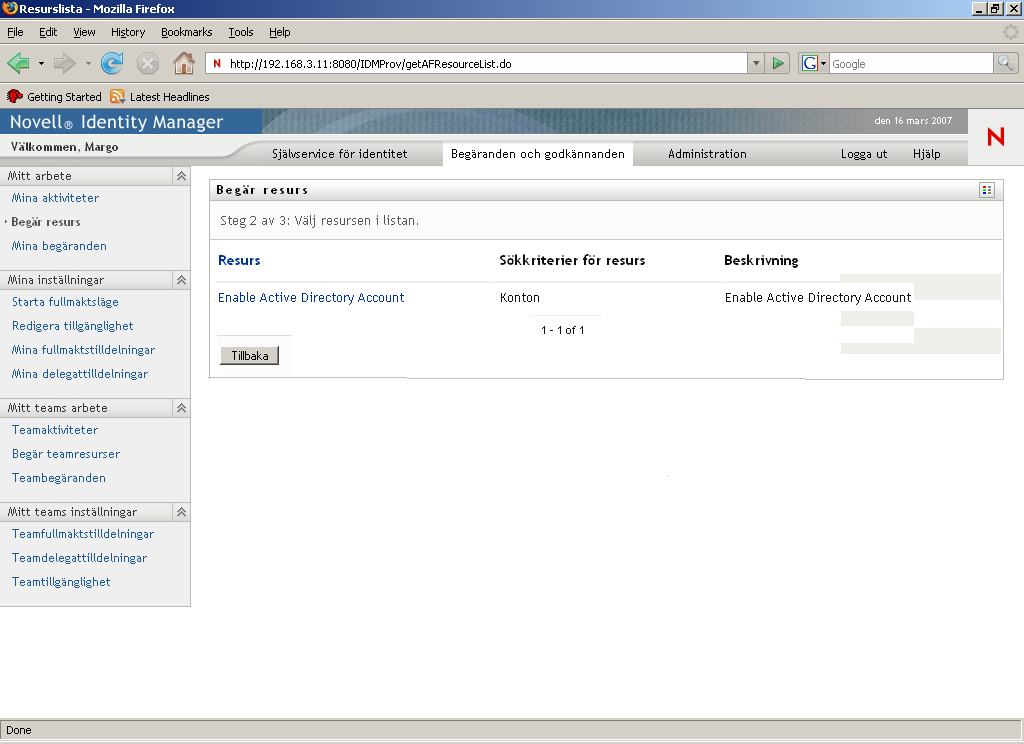The image size is (1024, 744).
Task: Click the Google search input field
Action: click(911, 63)
